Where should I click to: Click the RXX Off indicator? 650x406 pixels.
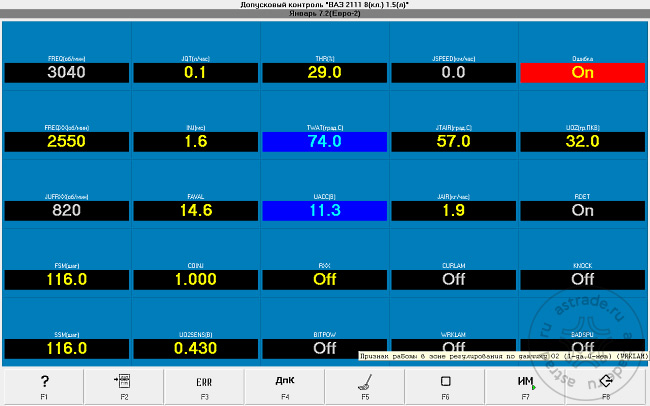[x=325, y=280]
